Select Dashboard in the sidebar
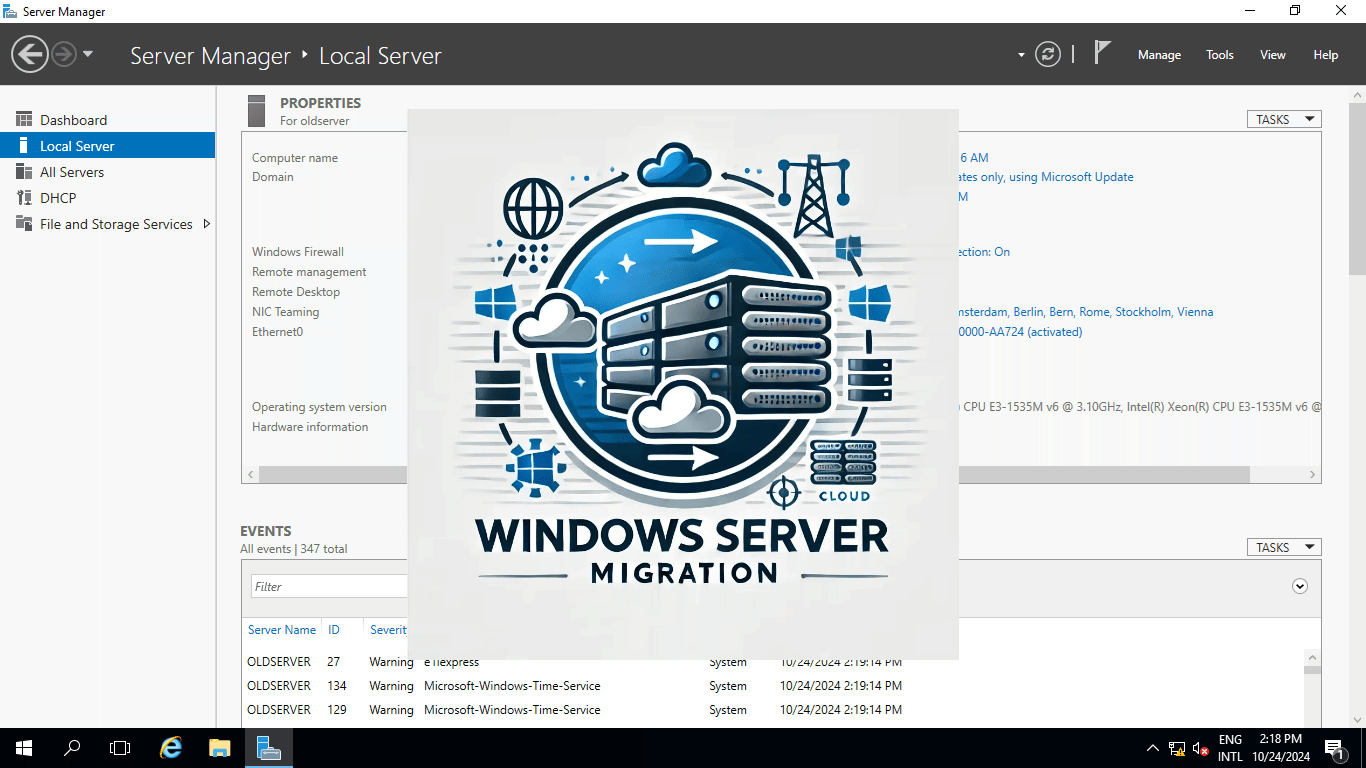Viewport: 1366px width, 768px height. (107, 120)
